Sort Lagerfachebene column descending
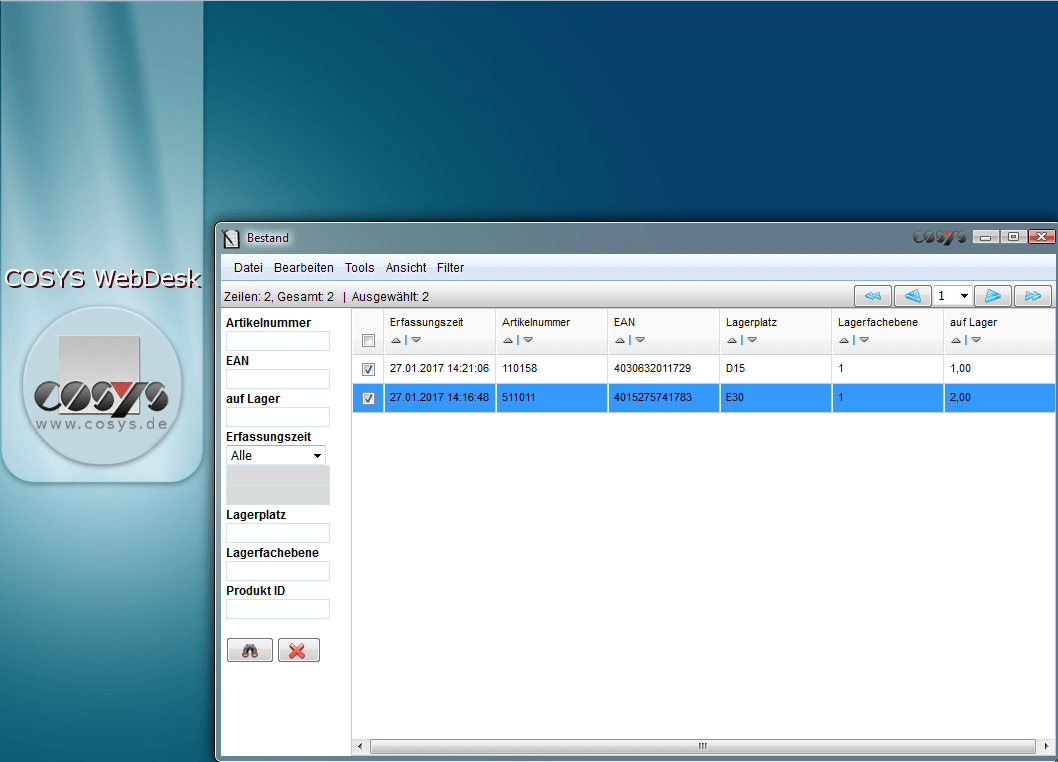 pyautogui.click(x=864, y=340)
